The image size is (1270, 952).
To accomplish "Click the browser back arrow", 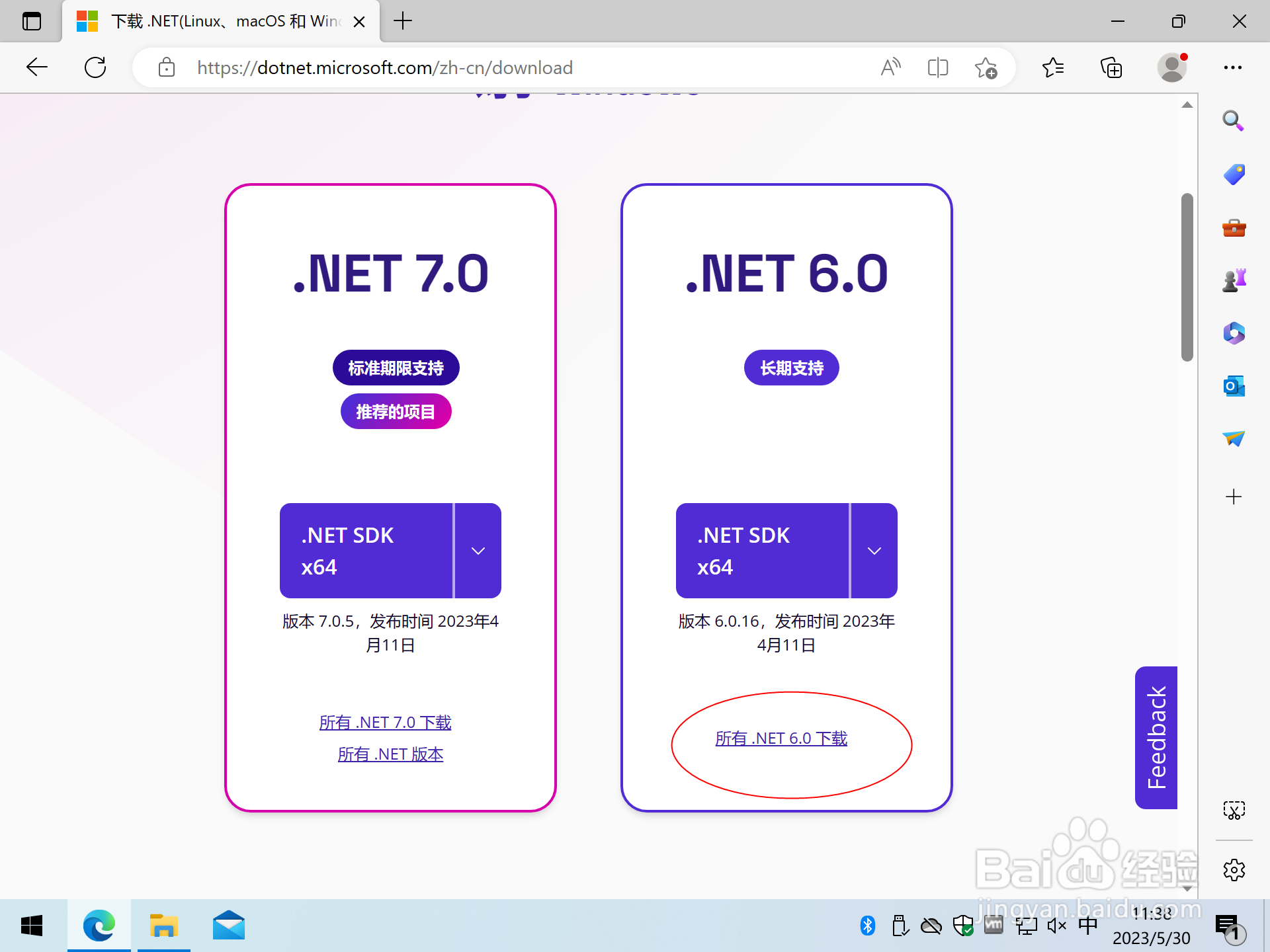I will 37,67.
